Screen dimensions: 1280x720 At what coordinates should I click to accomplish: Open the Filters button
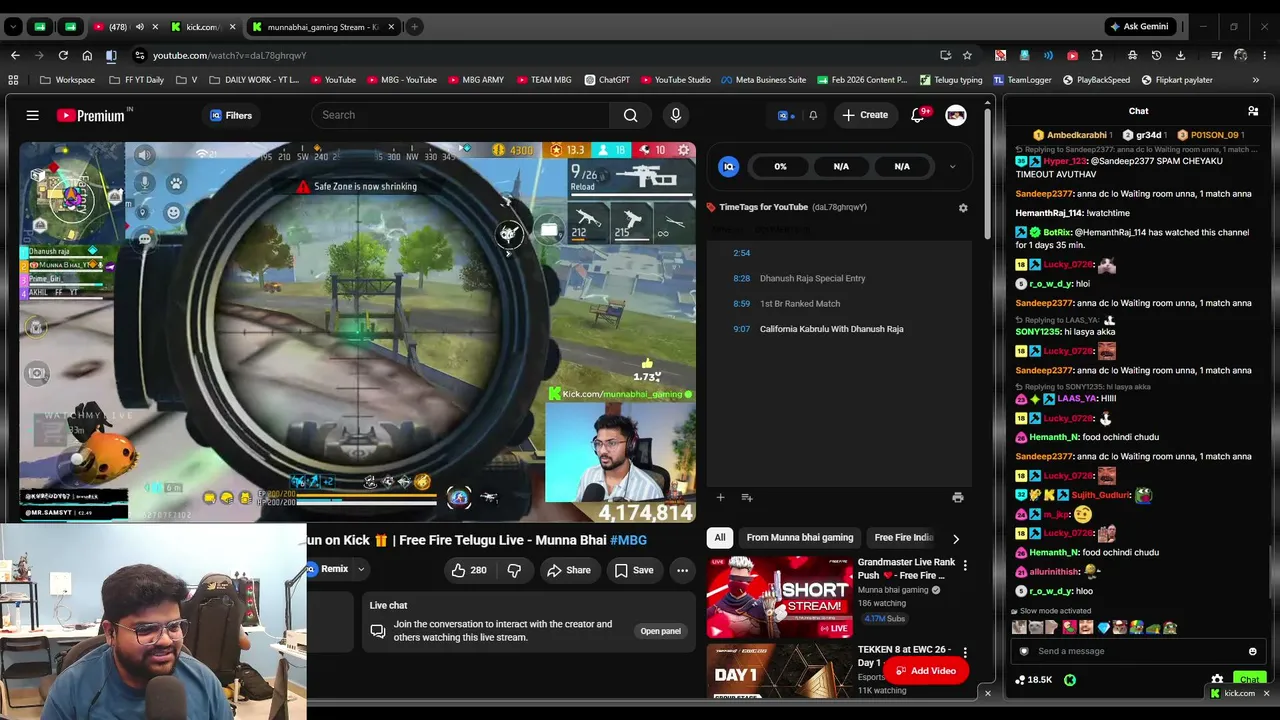pos(231,116)
